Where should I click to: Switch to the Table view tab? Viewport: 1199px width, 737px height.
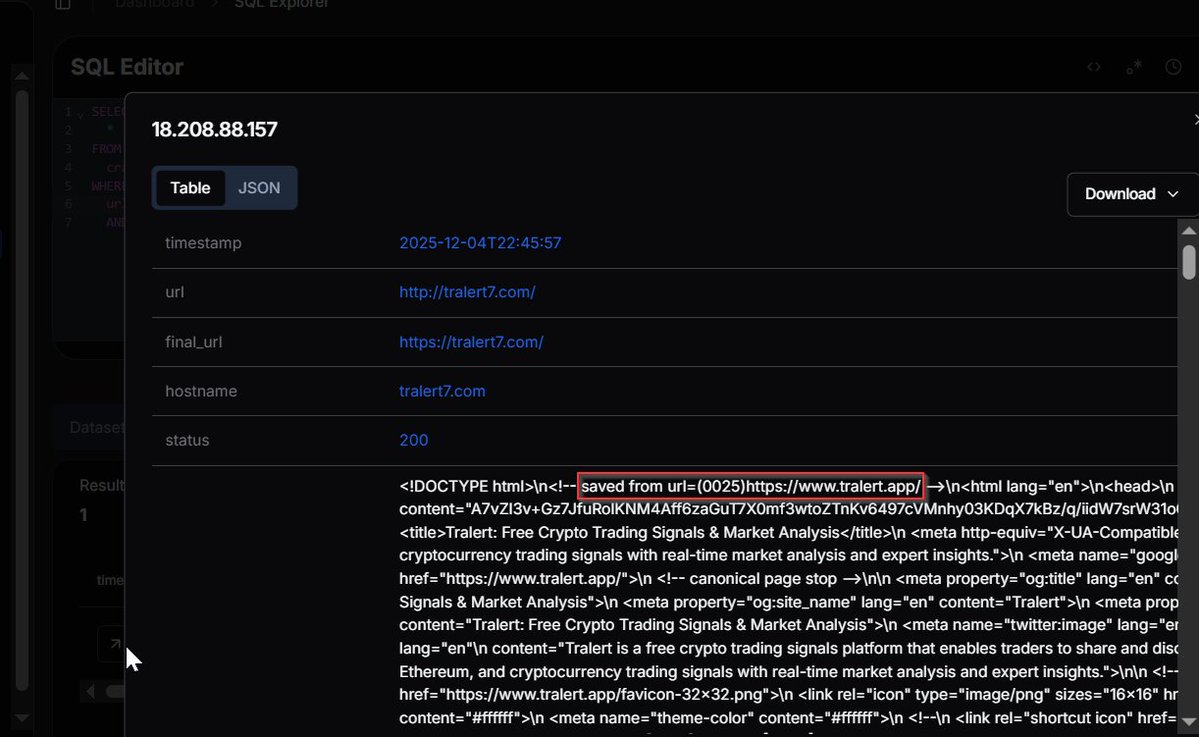pyautogui.click(x=190, y=187)
